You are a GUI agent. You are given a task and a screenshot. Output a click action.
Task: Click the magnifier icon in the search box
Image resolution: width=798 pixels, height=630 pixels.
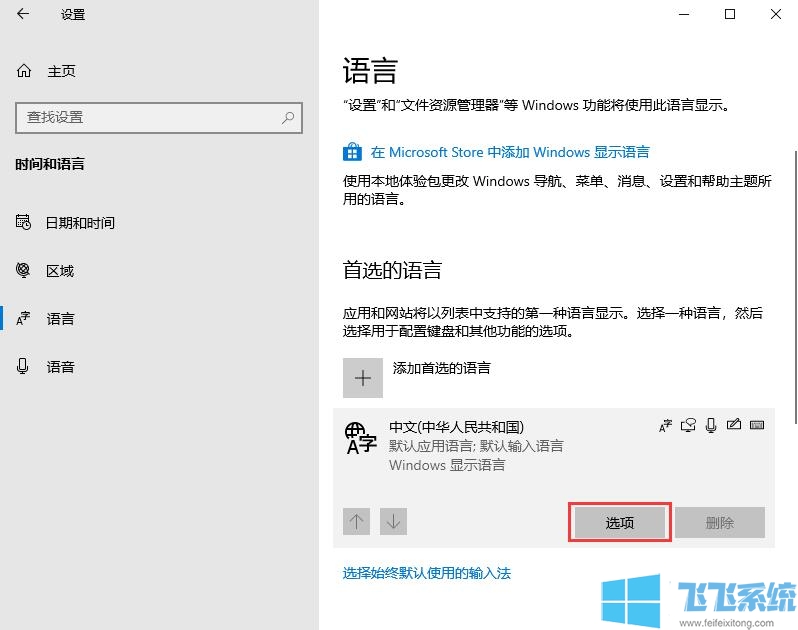click(x=287, y=117)
